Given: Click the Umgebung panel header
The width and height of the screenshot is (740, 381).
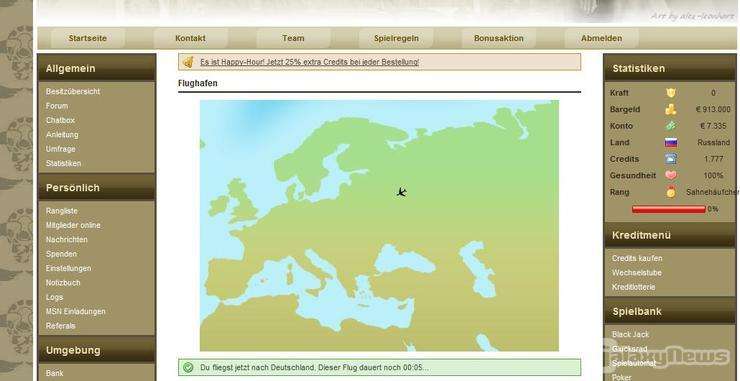Looking at the screenshot, I should 97,350.
